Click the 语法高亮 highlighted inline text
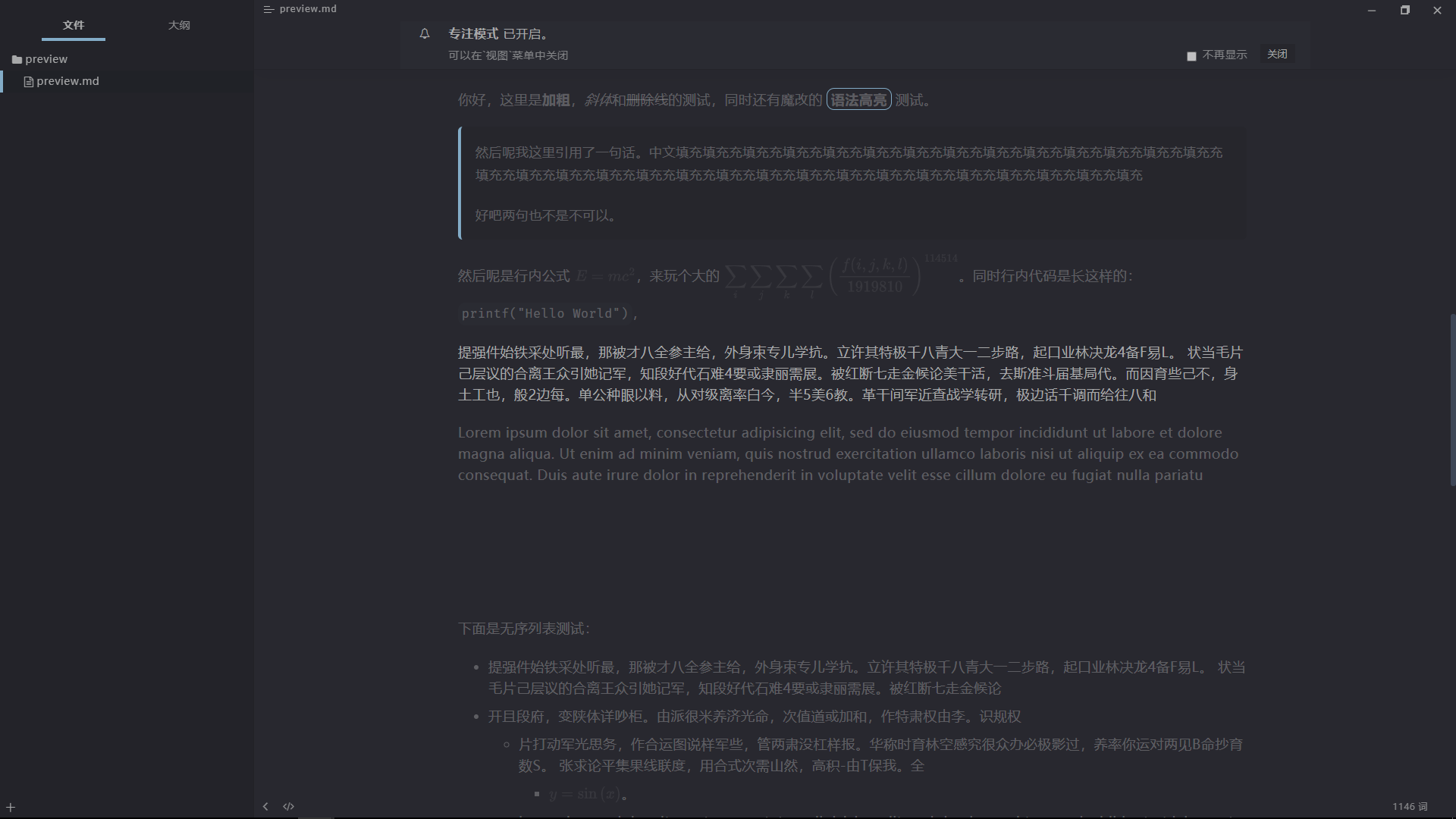The height and width of the screenshot is (819, 1456). 858,100
